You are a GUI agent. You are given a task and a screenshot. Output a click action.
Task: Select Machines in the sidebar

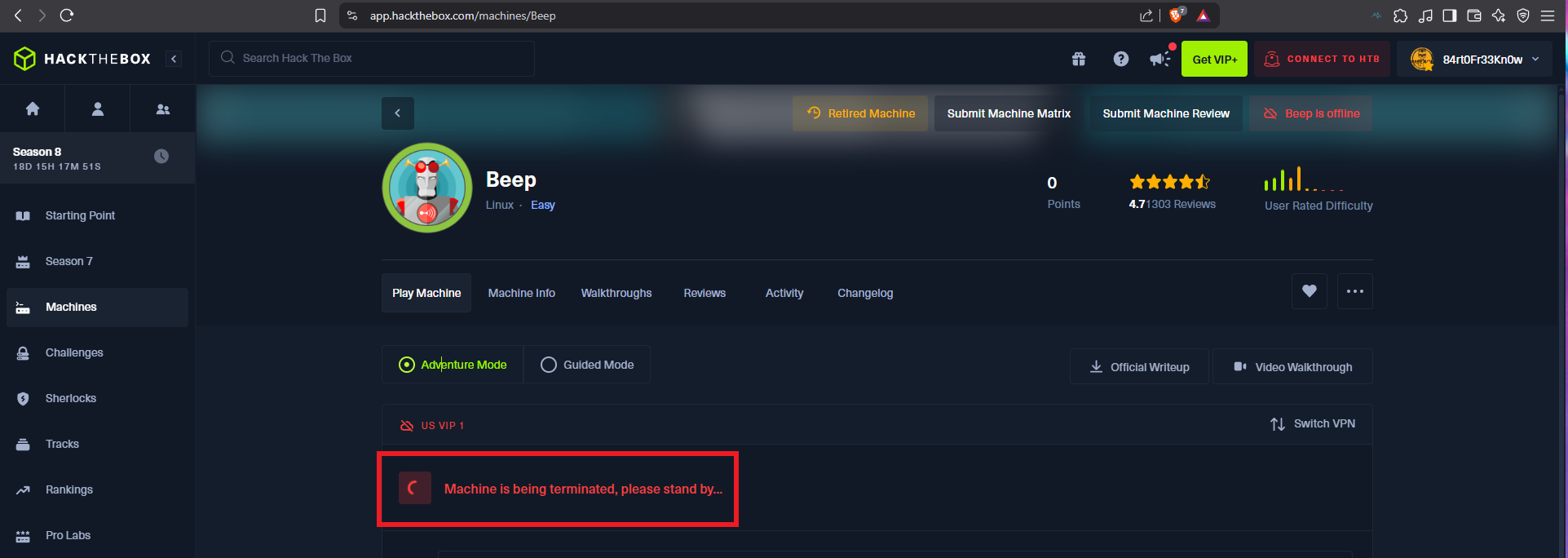[98, 307]
